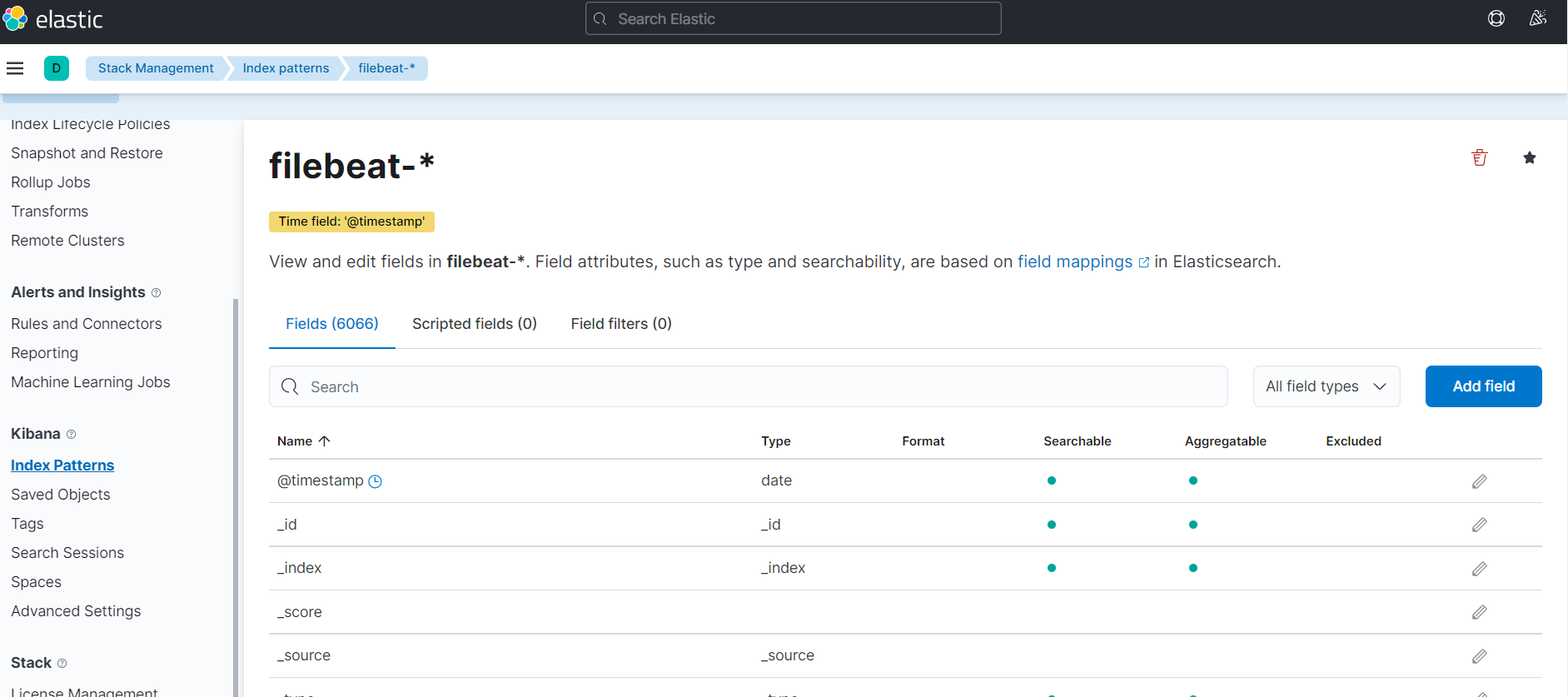The width and height of the screenshot is (1568, 697).
Task: Set default index pattern with star icon
Action: (1530, 158)
